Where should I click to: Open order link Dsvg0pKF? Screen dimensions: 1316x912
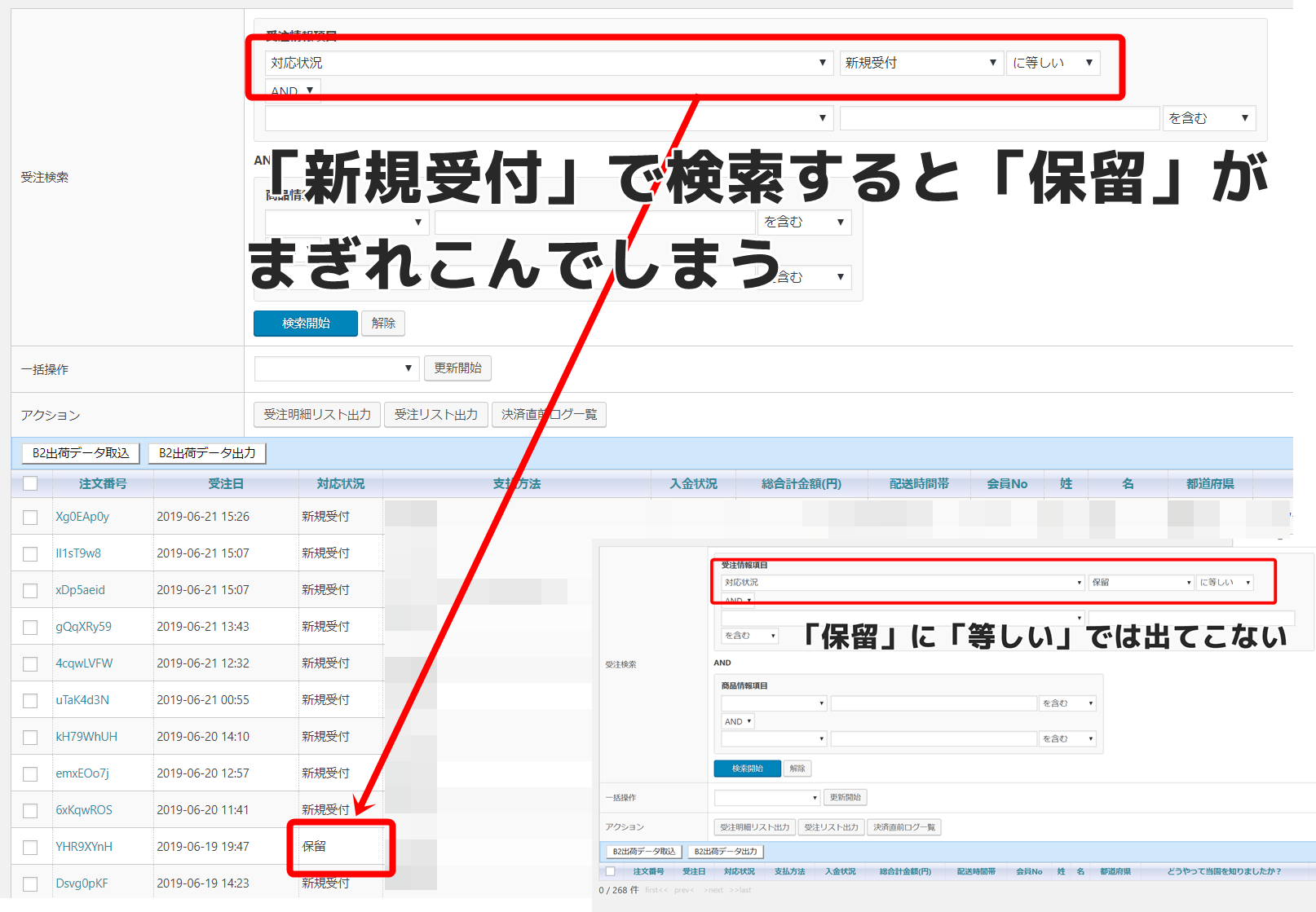coord(82,883)
